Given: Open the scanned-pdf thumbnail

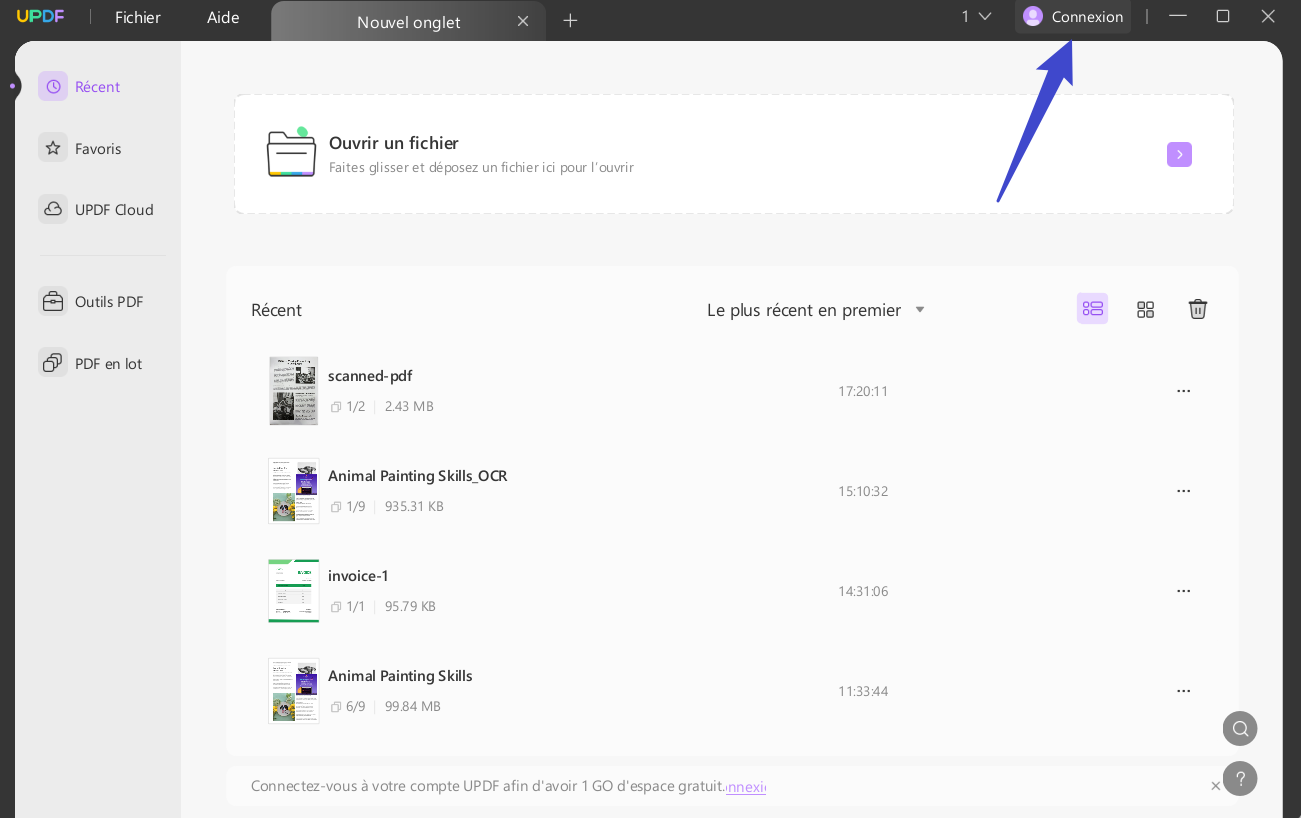Looking at the screenshot, I should [294, 391].
